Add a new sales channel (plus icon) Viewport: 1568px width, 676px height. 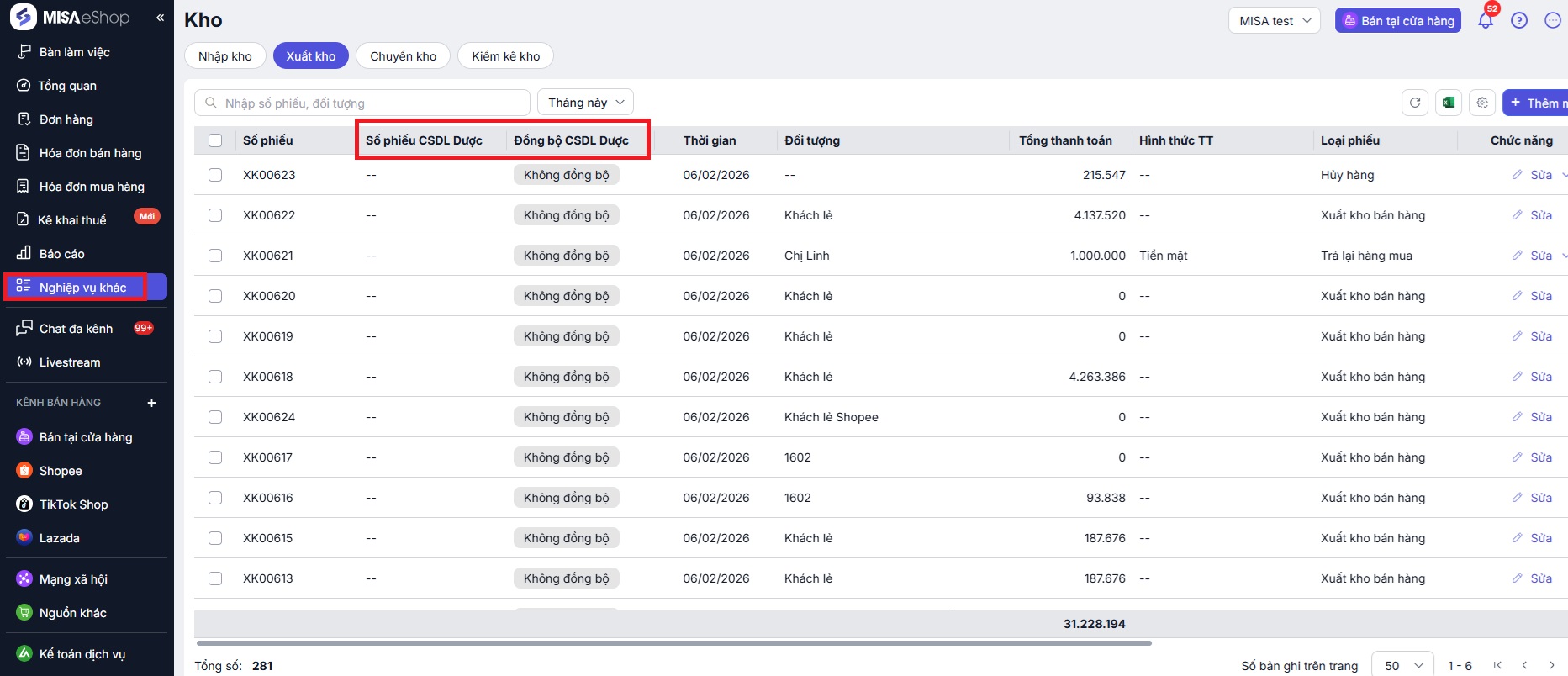(x=152, y=403)
